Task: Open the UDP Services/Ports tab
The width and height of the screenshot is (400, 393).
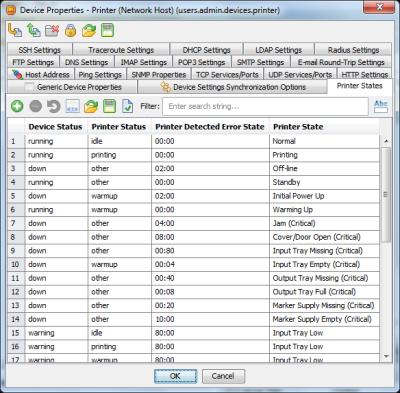Action: [300, 75]
